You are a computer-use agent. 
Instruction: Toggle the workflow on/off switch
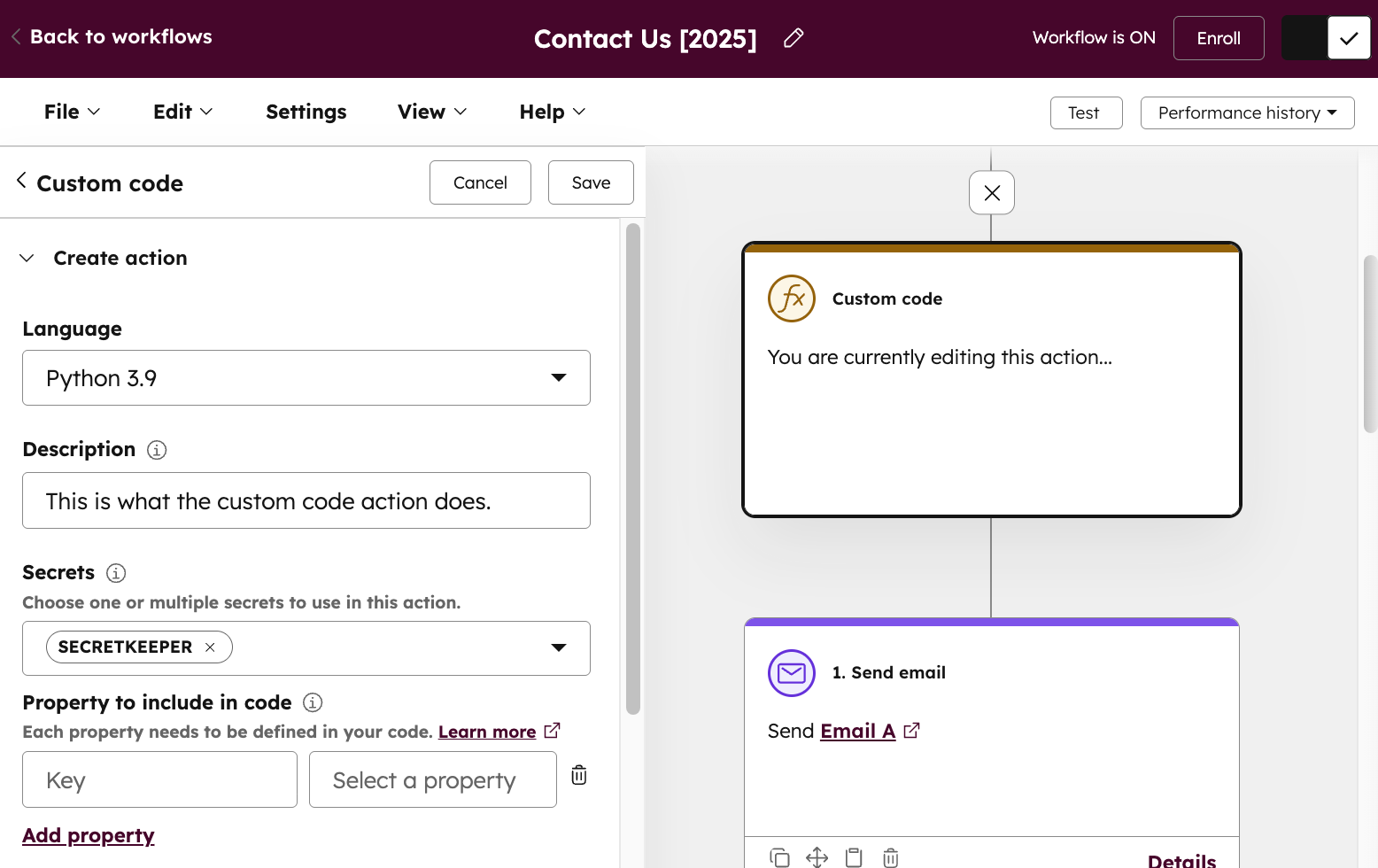tap(1326, 38)
